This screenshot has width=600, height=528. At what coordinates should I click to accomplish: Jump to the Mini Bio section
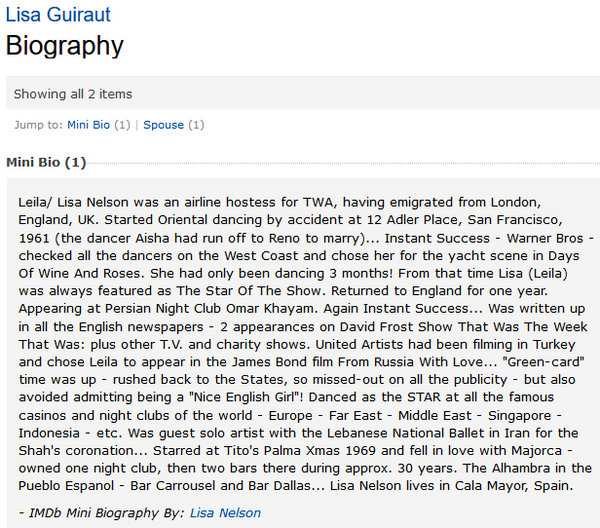tap(88, 125)
